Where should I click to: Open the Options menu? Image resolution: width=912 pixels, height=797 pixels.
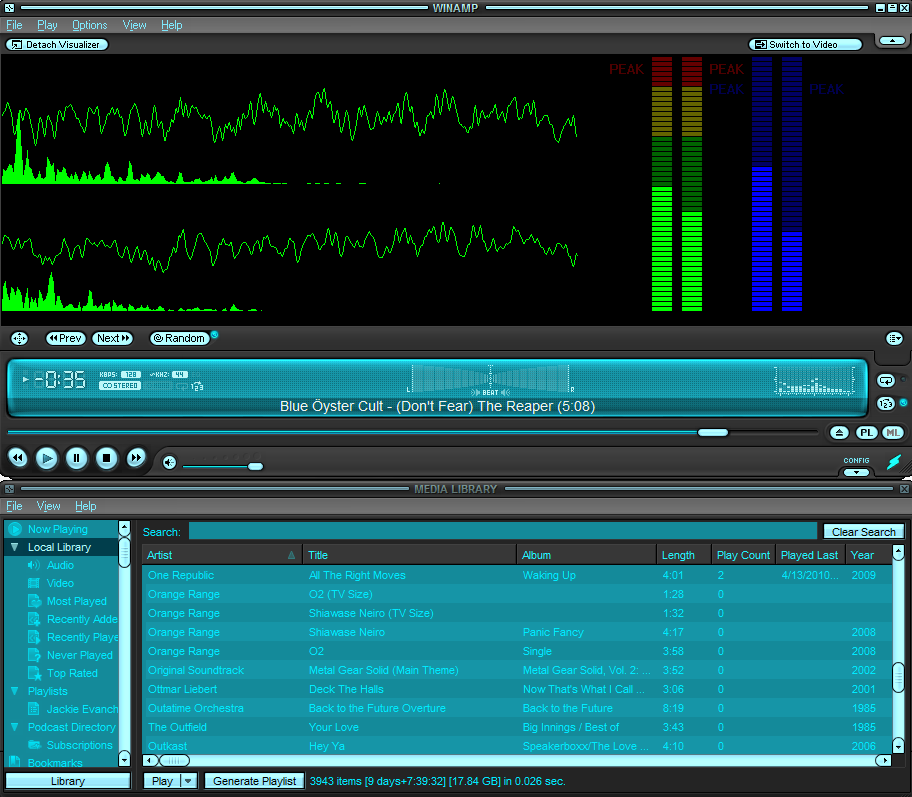point(90,25)
